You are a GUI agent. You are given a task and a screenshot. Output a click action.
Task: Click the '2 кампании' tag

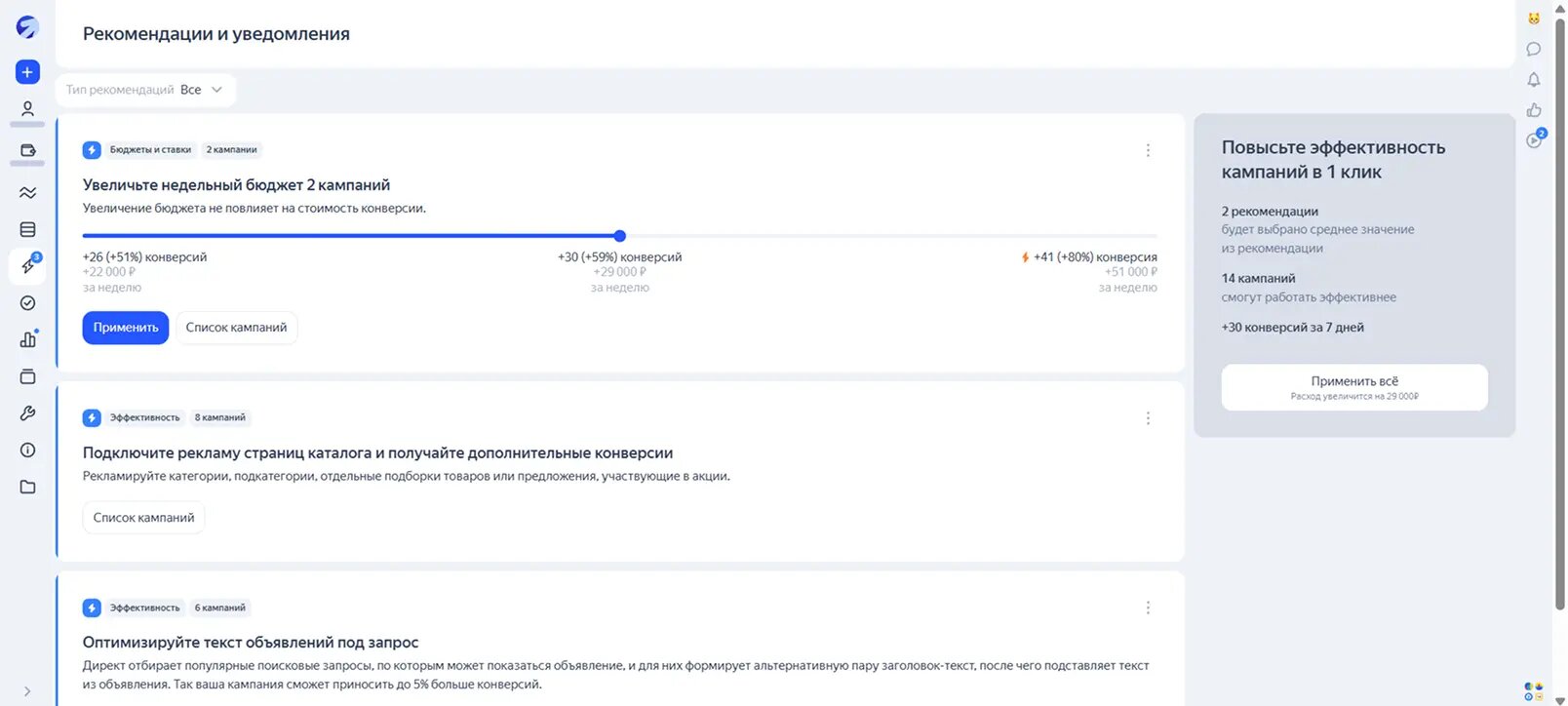point(232,150)
